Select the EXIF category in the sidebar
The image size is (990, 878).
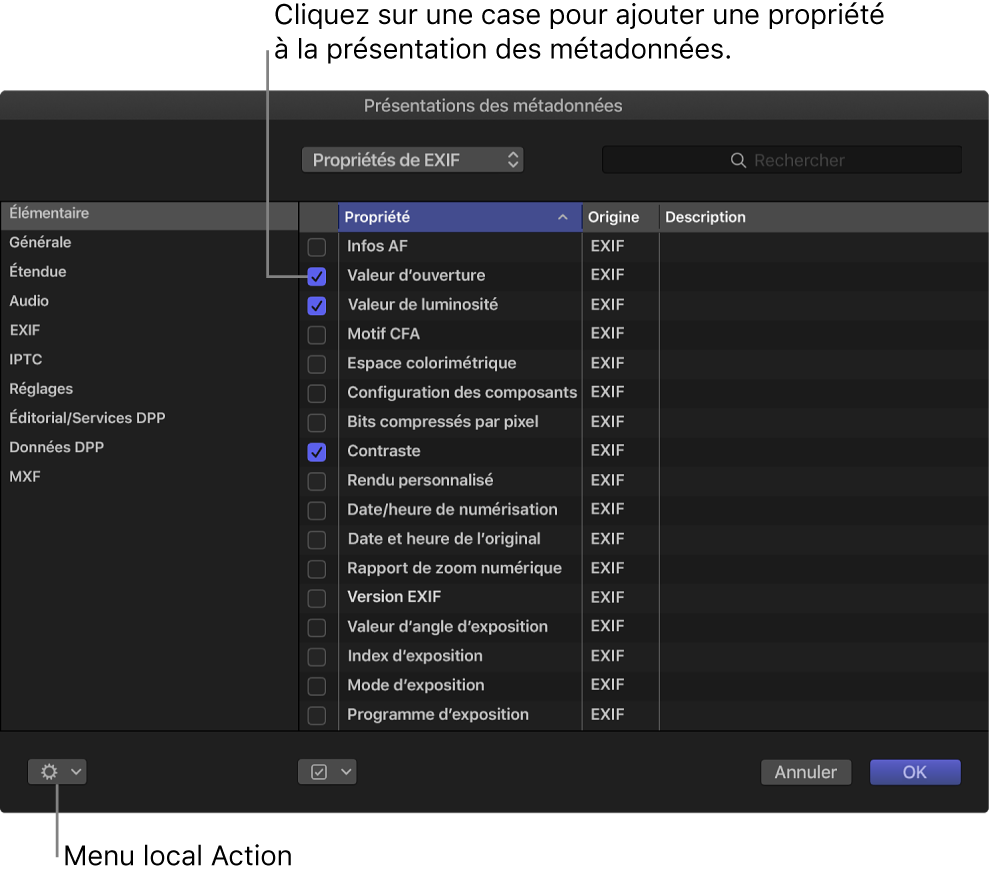coord(24,330)
